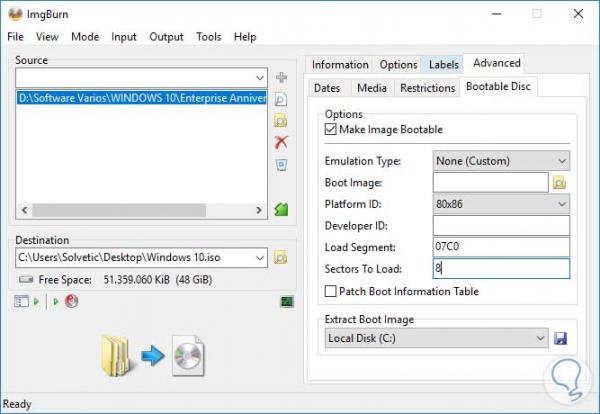Click the ImgBurn application title icon
The width and height of the screenshot is (600, 414).
(x=15, y=14)
